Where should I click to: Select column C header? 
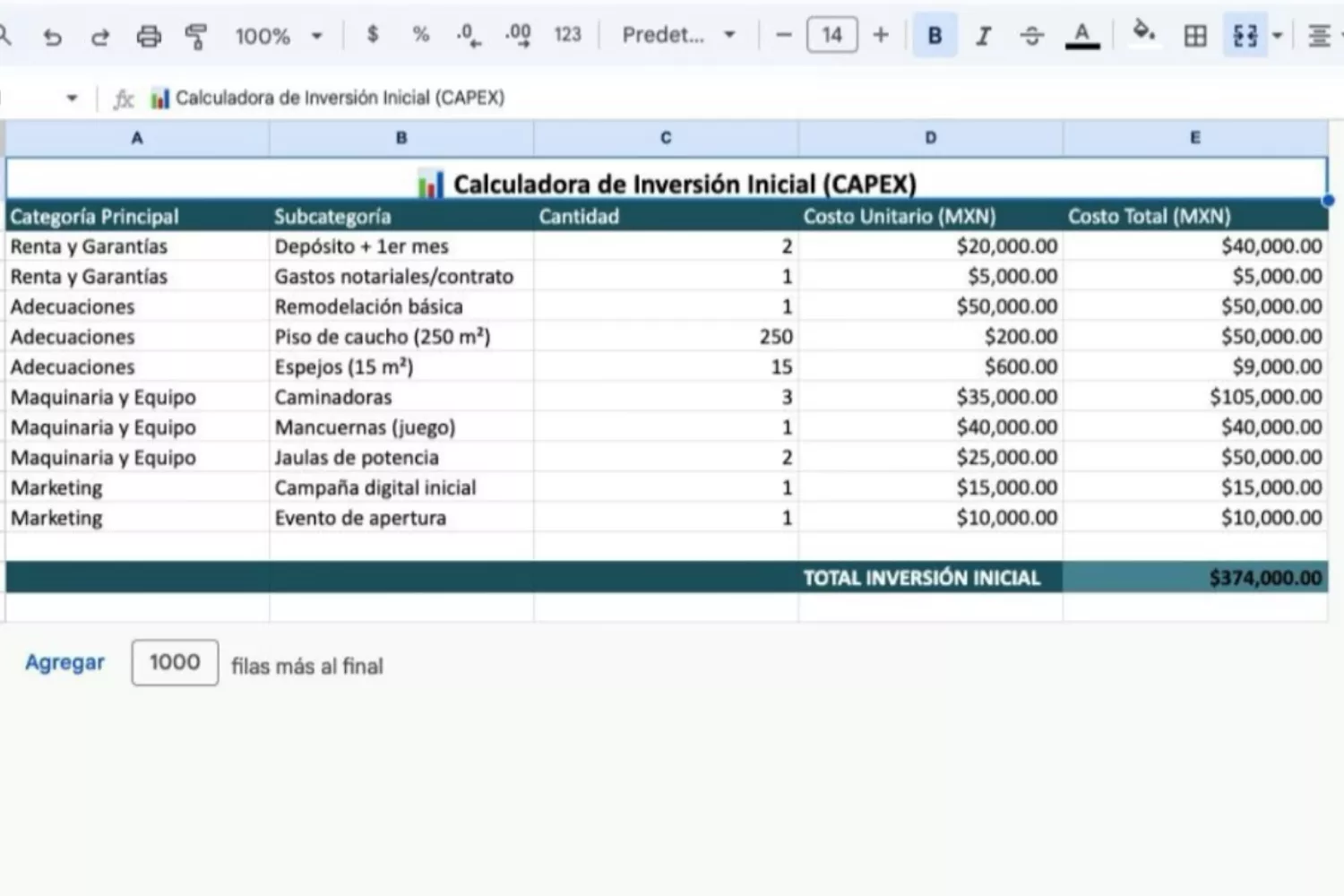pos(666,138)
